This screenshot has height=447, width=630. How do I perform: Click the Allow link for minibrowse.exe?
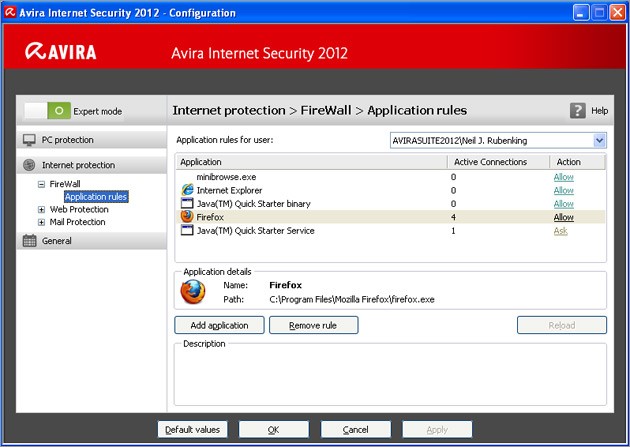point(563,177)
